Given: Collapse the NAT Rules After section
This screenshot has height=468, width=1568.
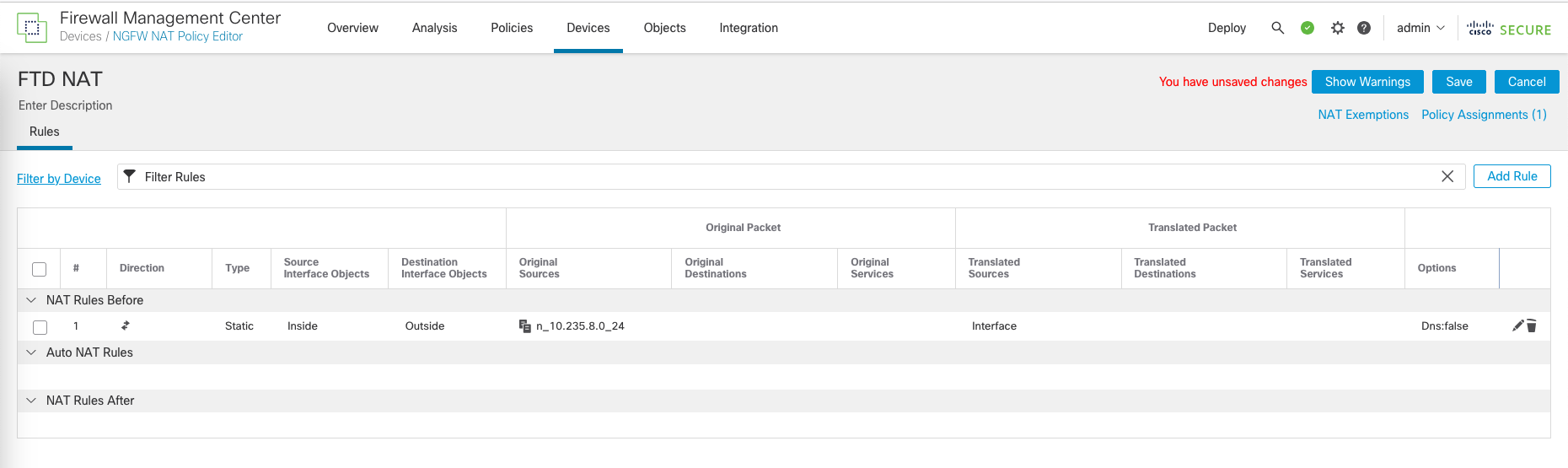Looking at the screenshot, I should 31,401.
